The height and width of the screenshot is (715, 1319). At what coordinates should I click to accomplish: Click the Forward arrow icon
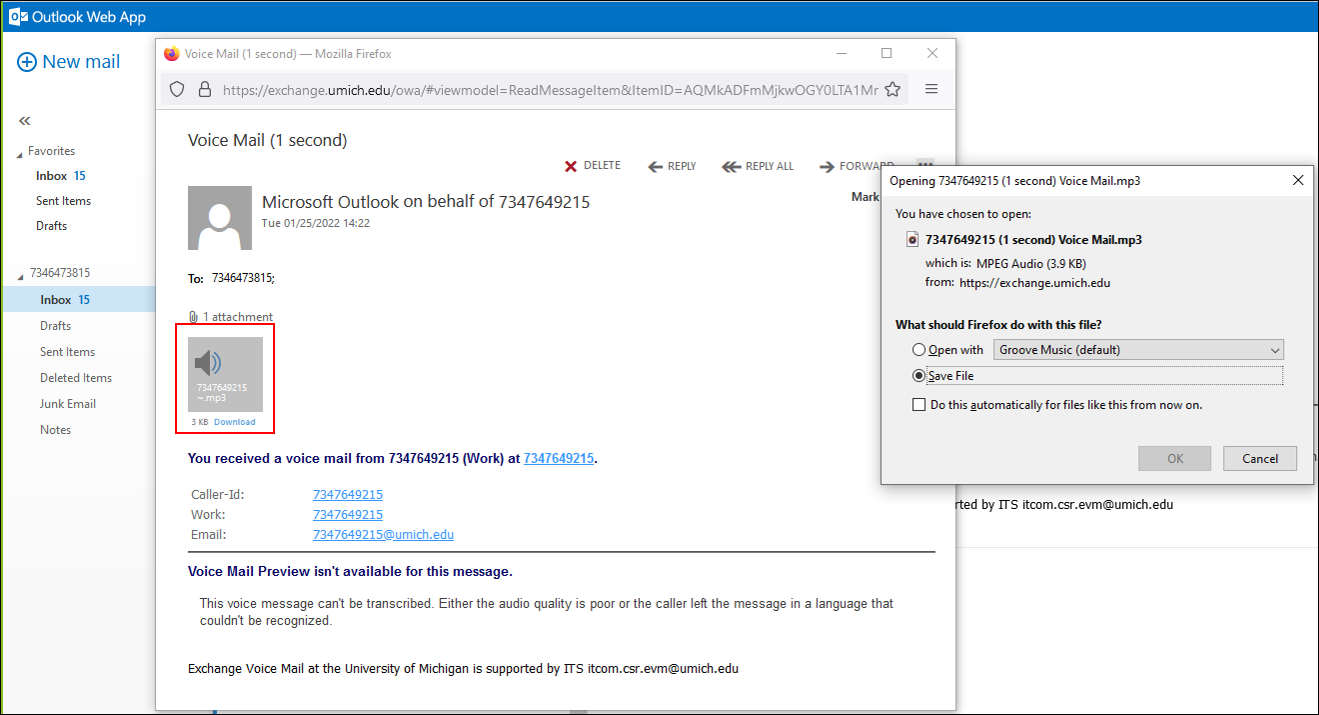[827, 166]
